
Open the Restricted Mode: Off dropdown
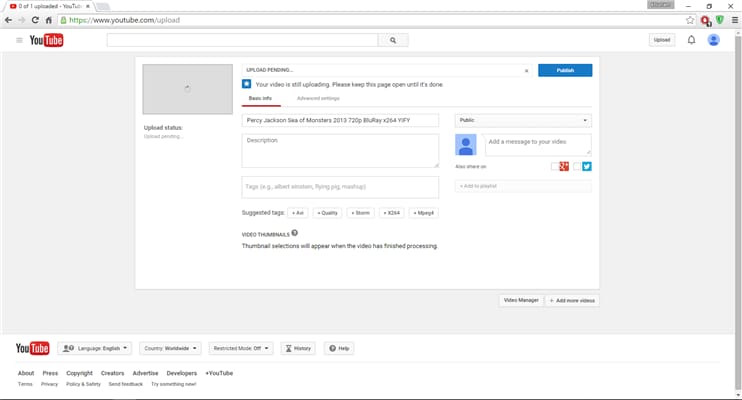[241, 348]
